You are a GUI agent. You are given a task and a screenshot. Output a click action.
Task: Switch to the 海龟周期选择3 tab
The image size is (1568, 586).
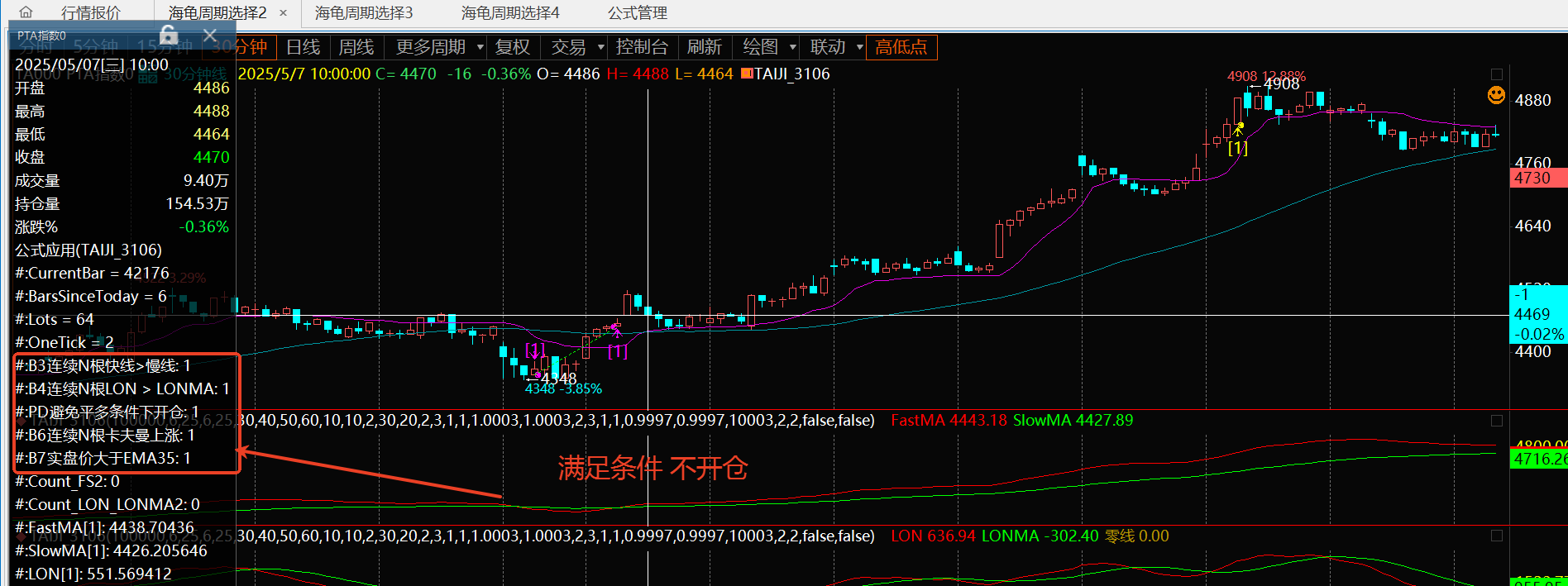click(x=364, y=13)
